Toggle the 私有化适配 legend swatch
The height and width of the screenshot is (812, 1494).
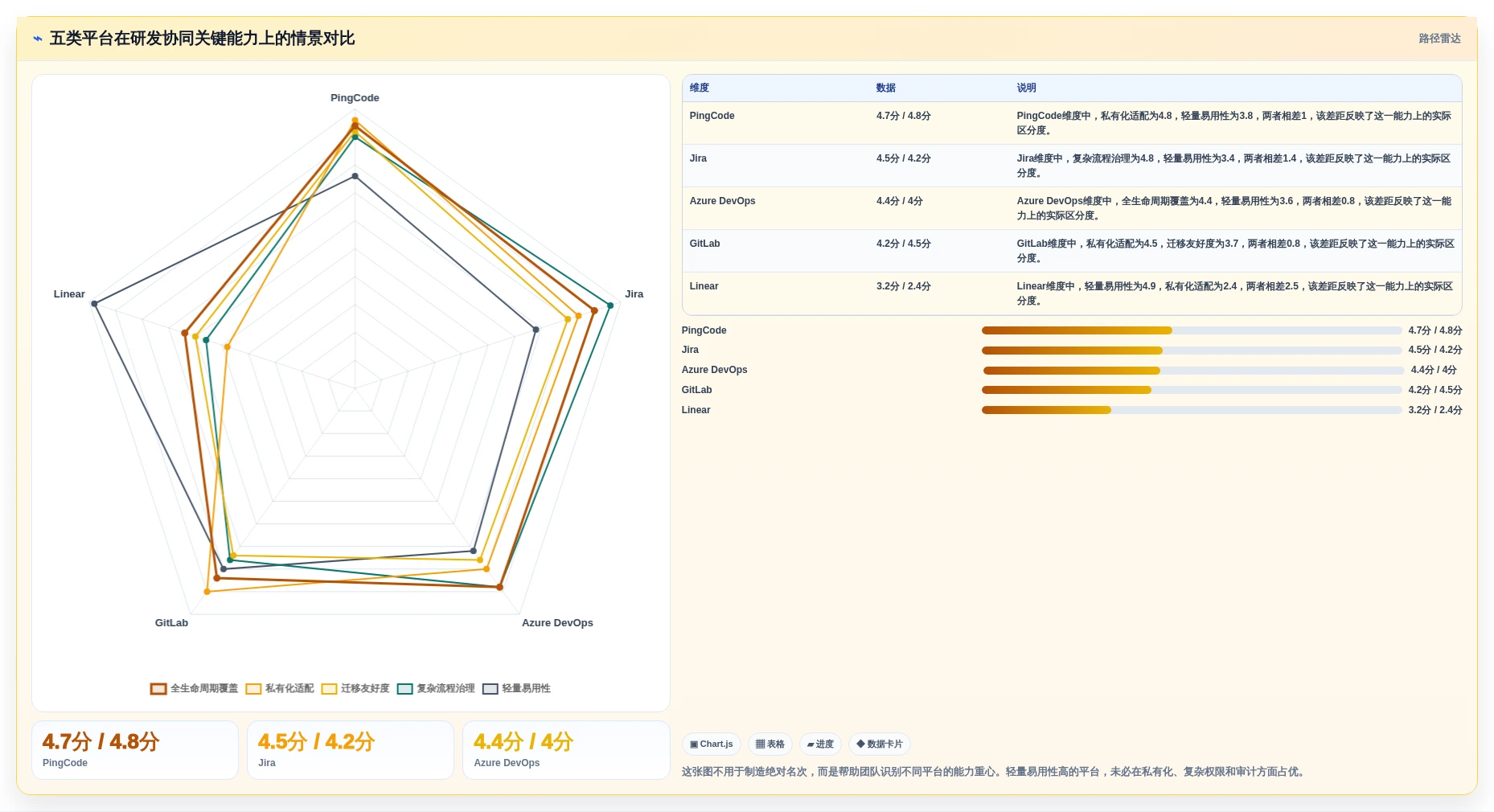pyautogui.click(x=253, y=689)
